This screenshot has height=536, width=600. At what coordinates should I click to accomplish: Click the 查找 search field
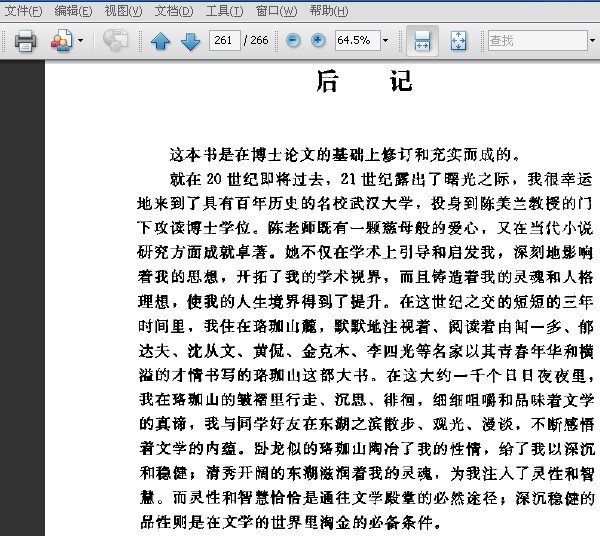tap(538, 40)
